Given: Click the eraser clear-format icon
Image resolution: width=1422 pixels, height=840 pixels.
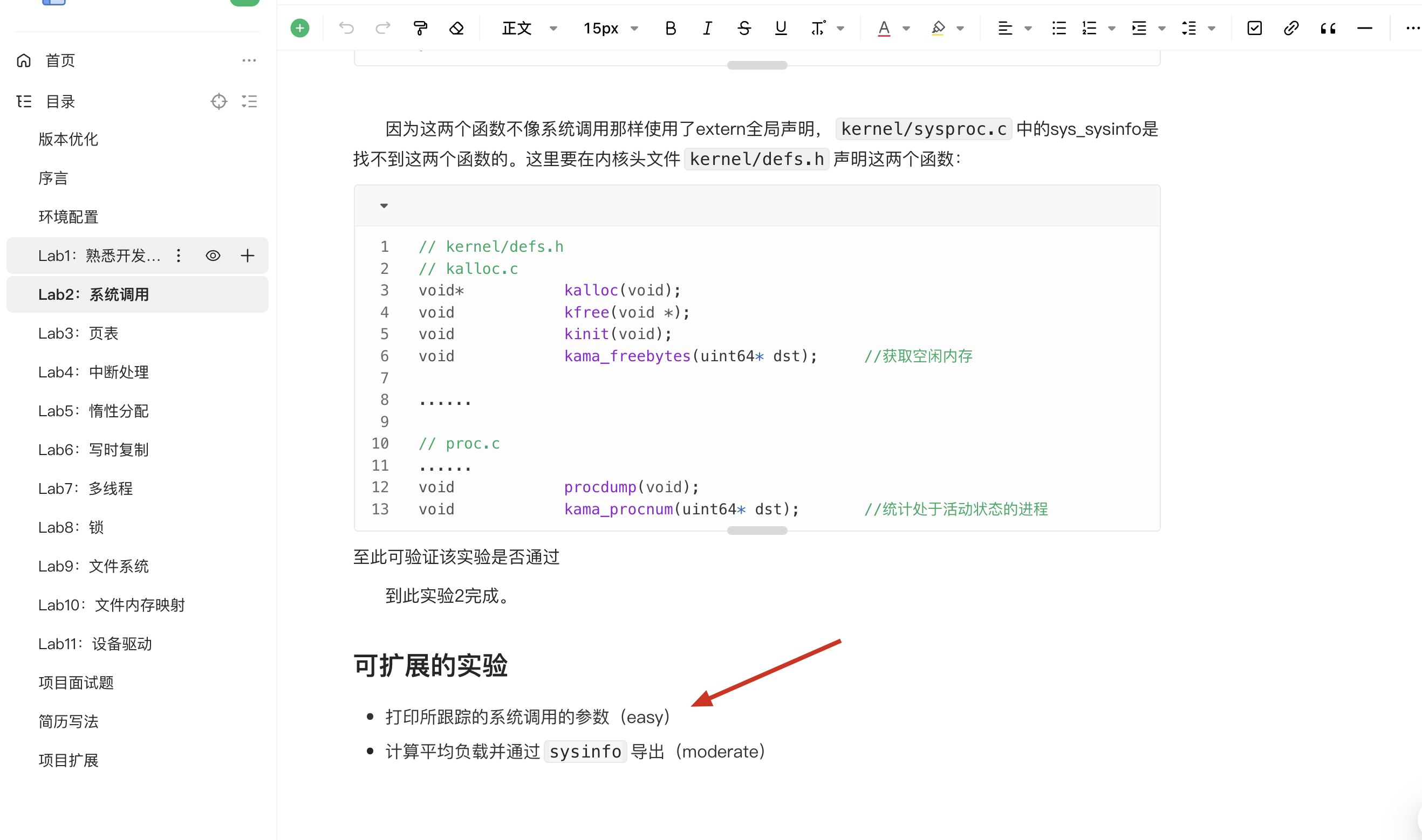Looking at the screenshot, I should click(456, 28).
